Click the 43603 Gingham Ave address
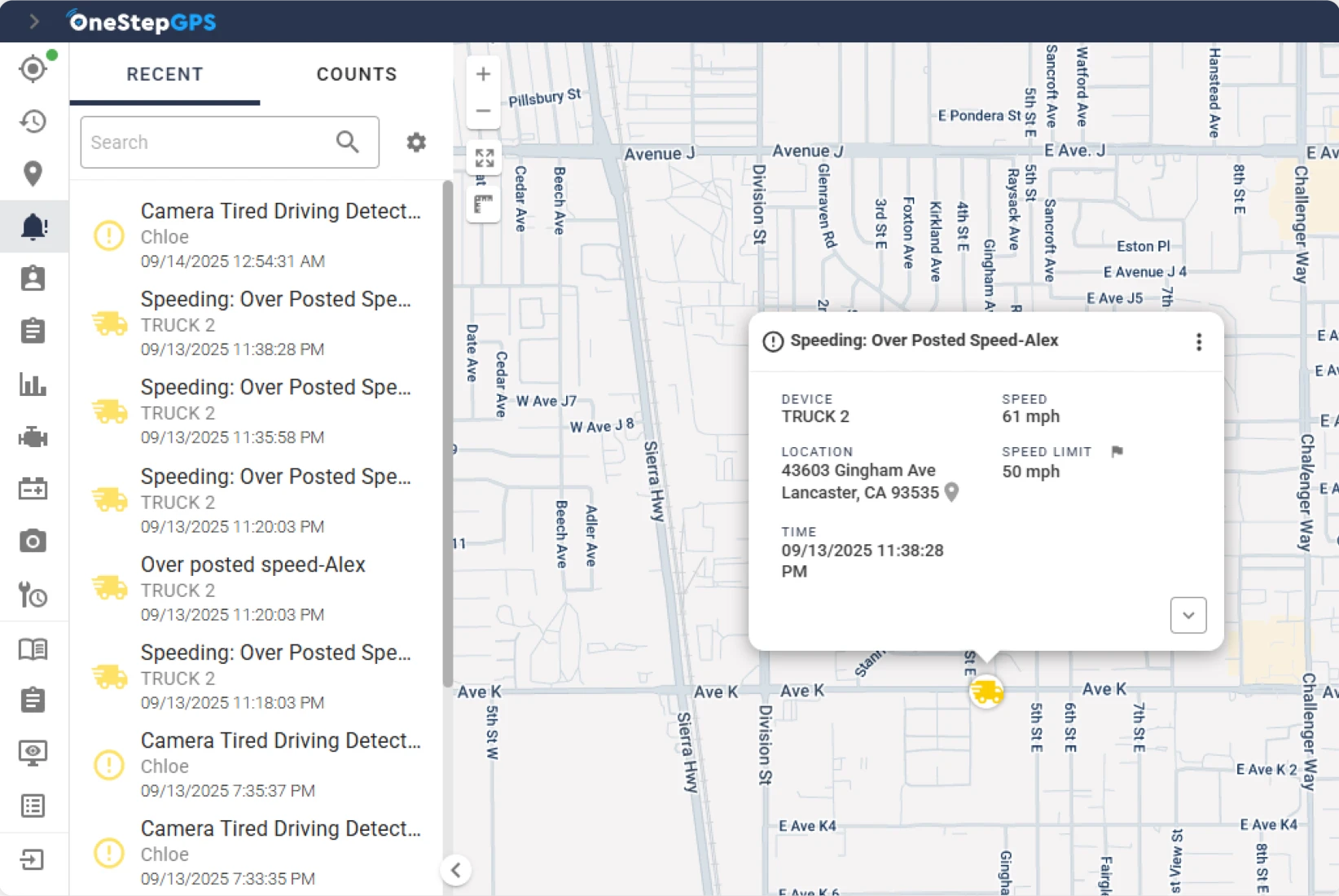This screenshot has height=896, width=1339. click(858, 470)
